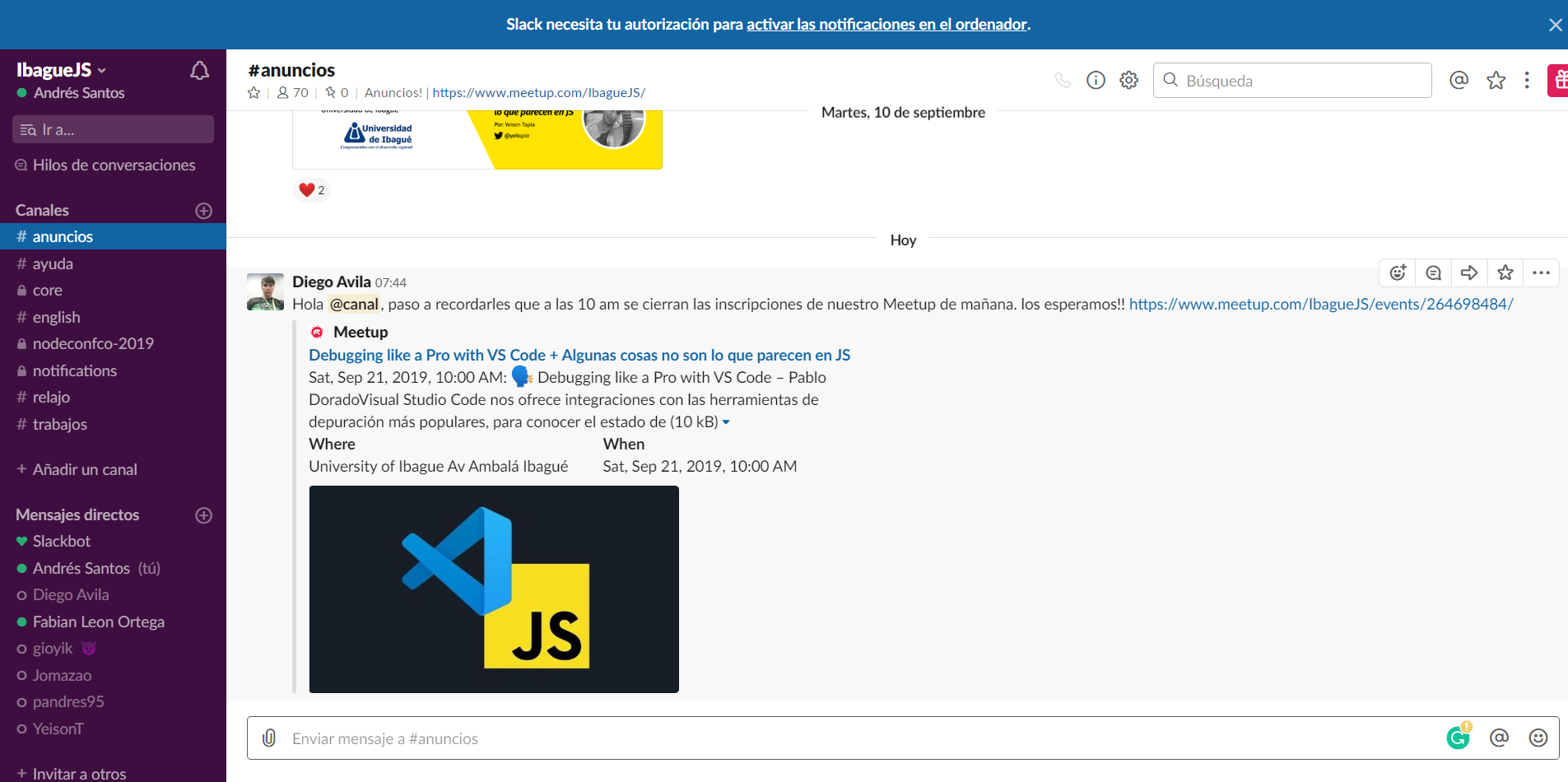Start a call with phone icon

(x=1063, y=80)
